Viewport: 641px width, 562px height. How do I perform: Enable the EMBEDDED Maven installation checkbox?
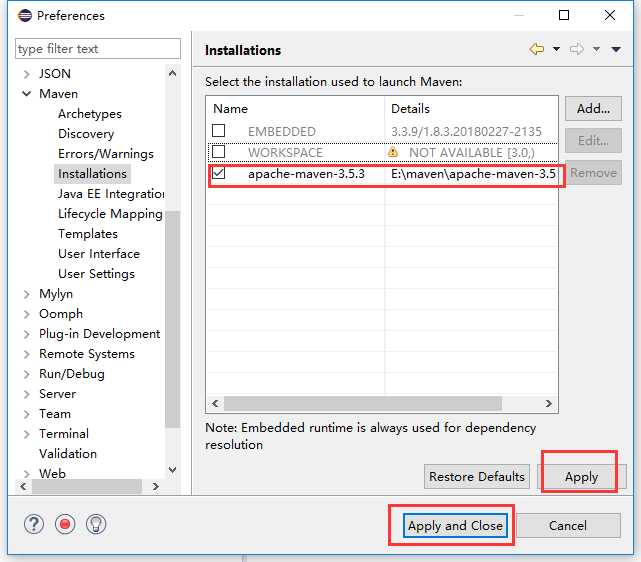tap(219, 131)
